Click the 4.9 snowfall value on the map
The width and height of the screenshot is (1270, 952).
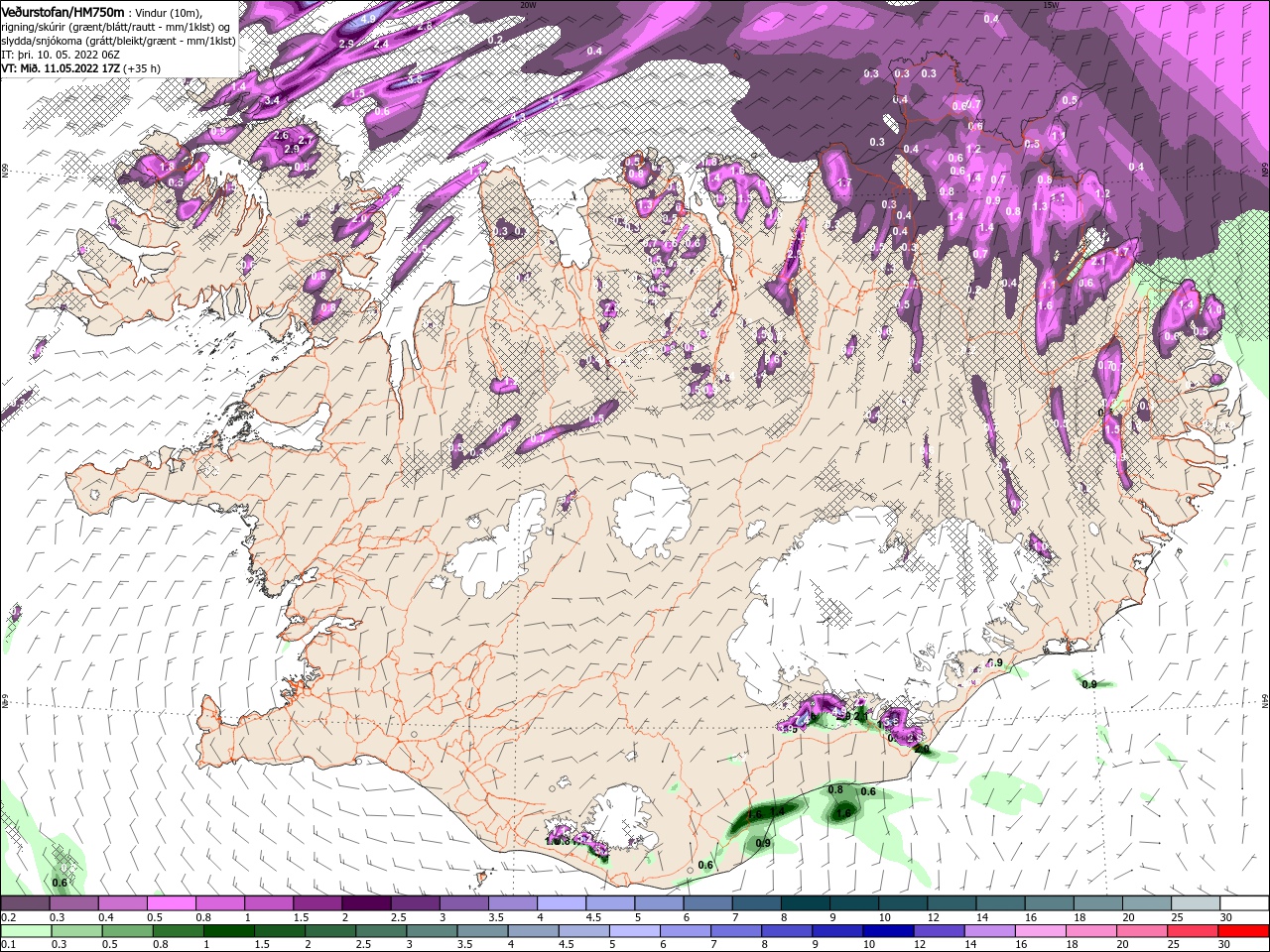point(368,19)
